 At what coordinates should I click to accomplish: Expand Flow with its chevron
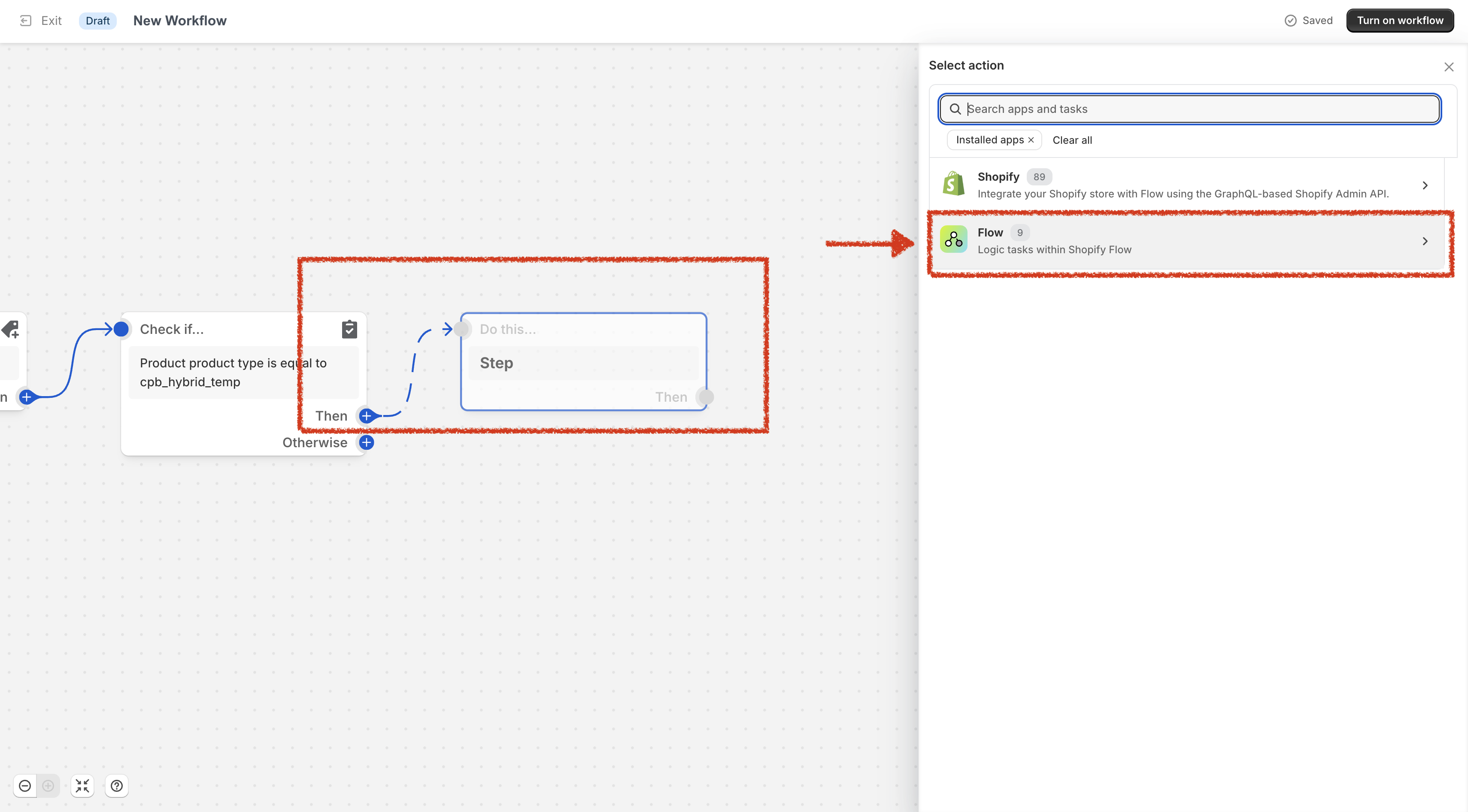point(1425,242)
